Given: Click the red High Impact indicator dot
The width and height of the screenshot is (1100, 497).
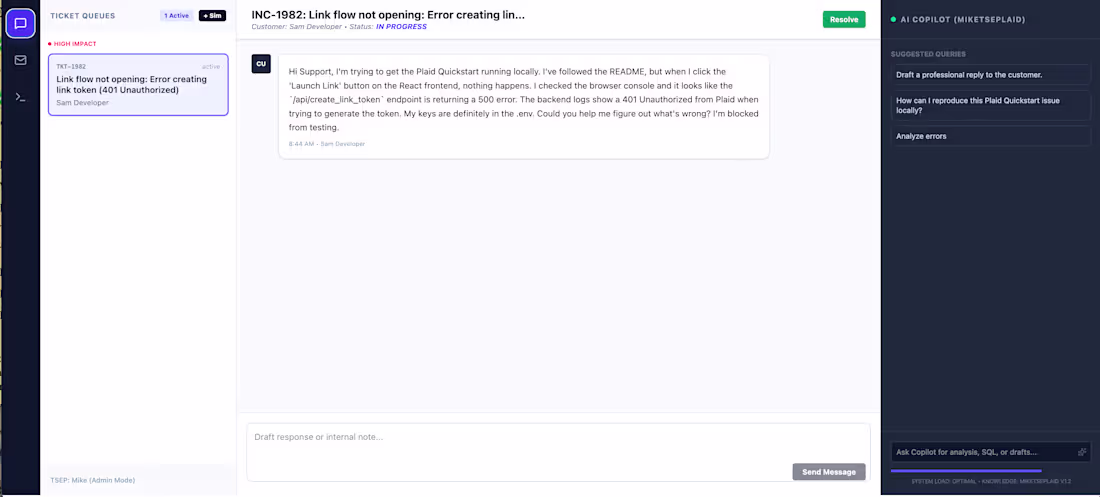Looking at the screenshot, I should click(50, 44).
